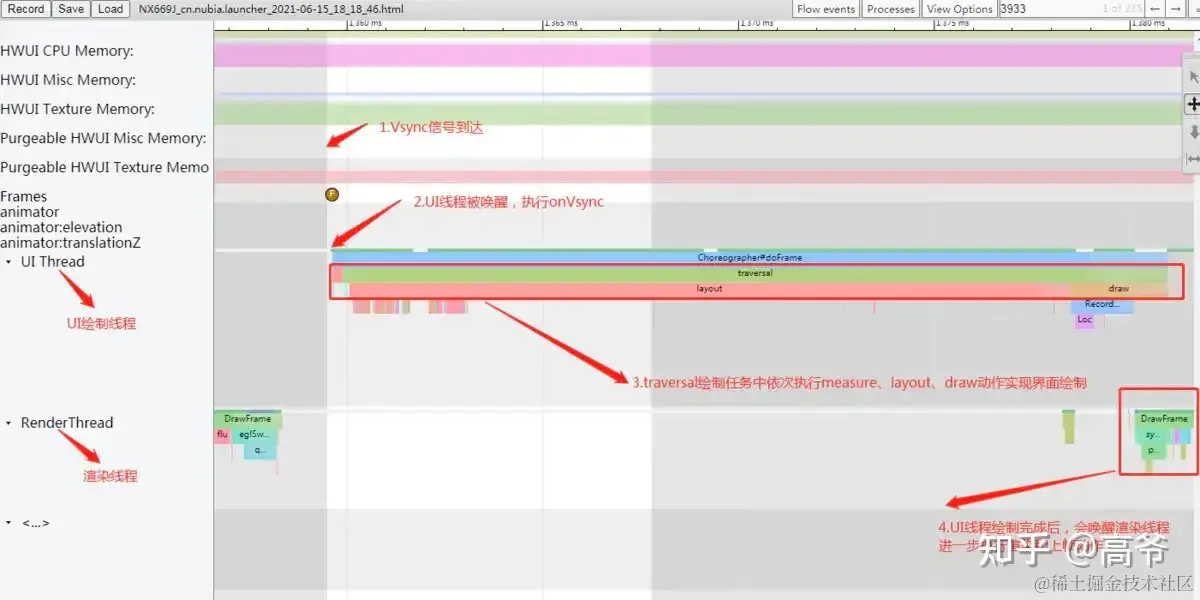The height and width of the screenshot is (600, 1200).
Task: Collapse the <...> thread track
Action: (x=9, y=523)
